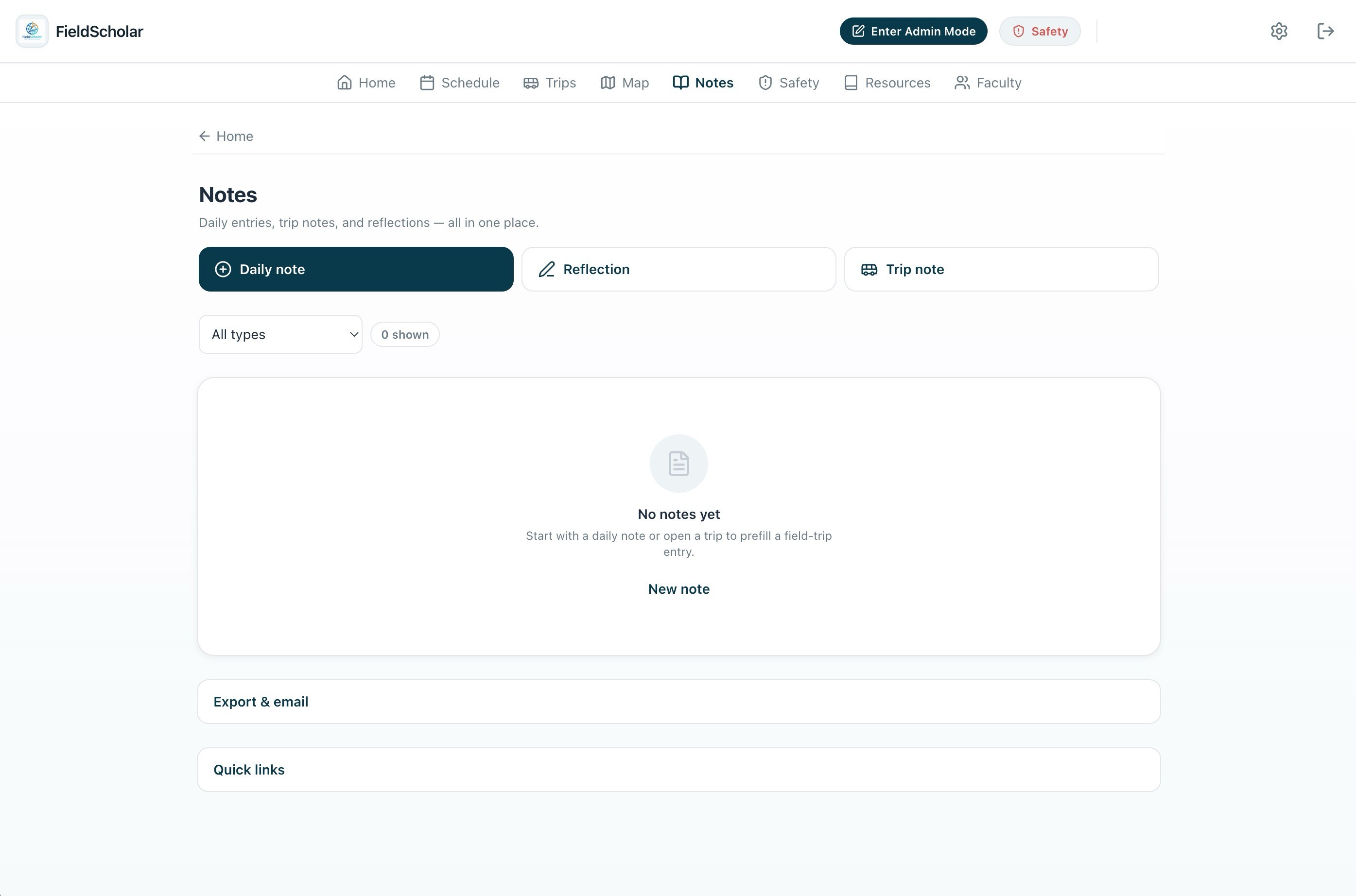Click the plus circle icon on Daily note
The width and height of the screenshot is (1356, 896).
tap(223, 269)
